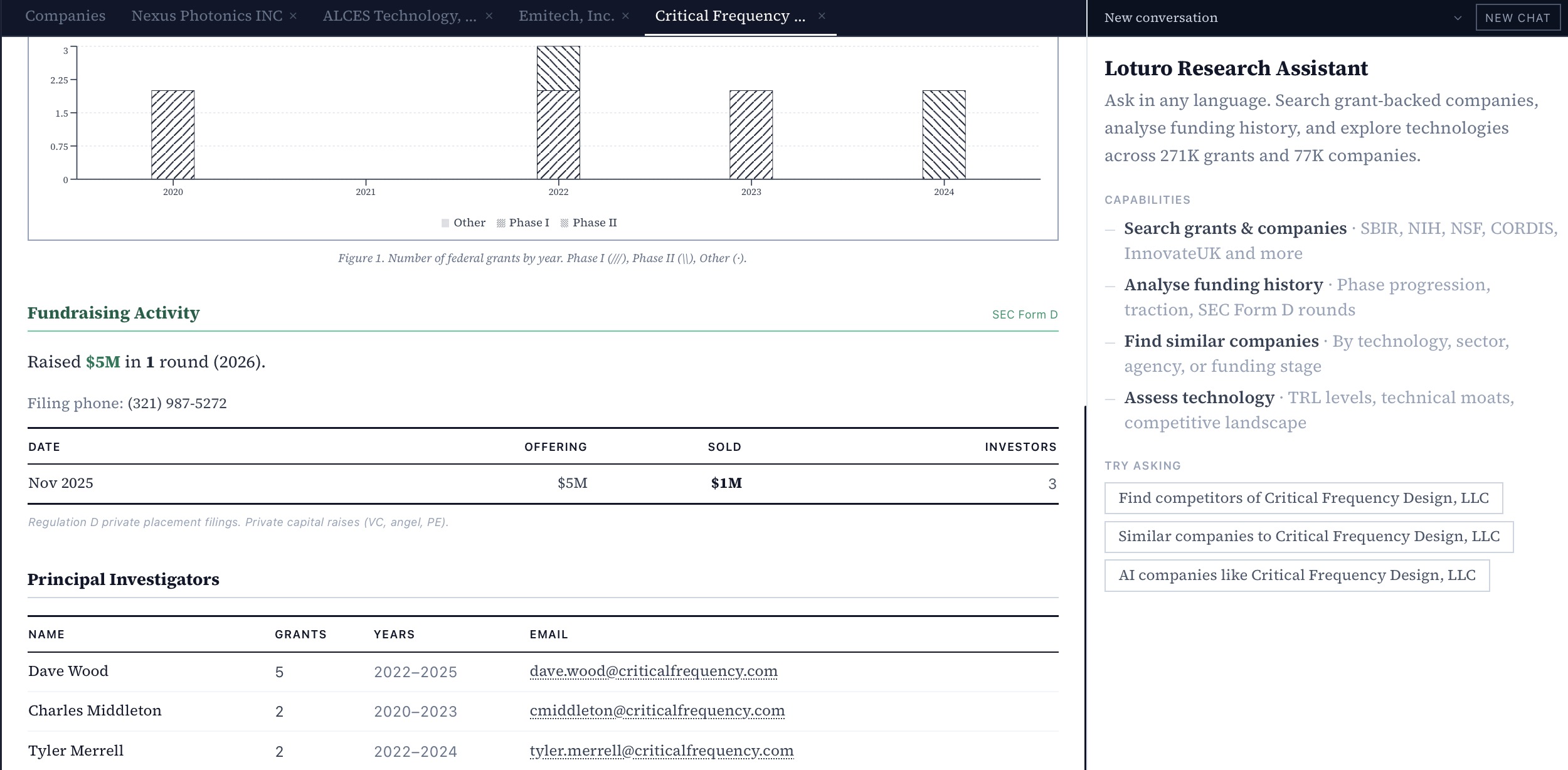The image size is (1568, 770).
Task: Click Analyse funding history capability
Action: pyautogui.click(x=1223, y=285)
